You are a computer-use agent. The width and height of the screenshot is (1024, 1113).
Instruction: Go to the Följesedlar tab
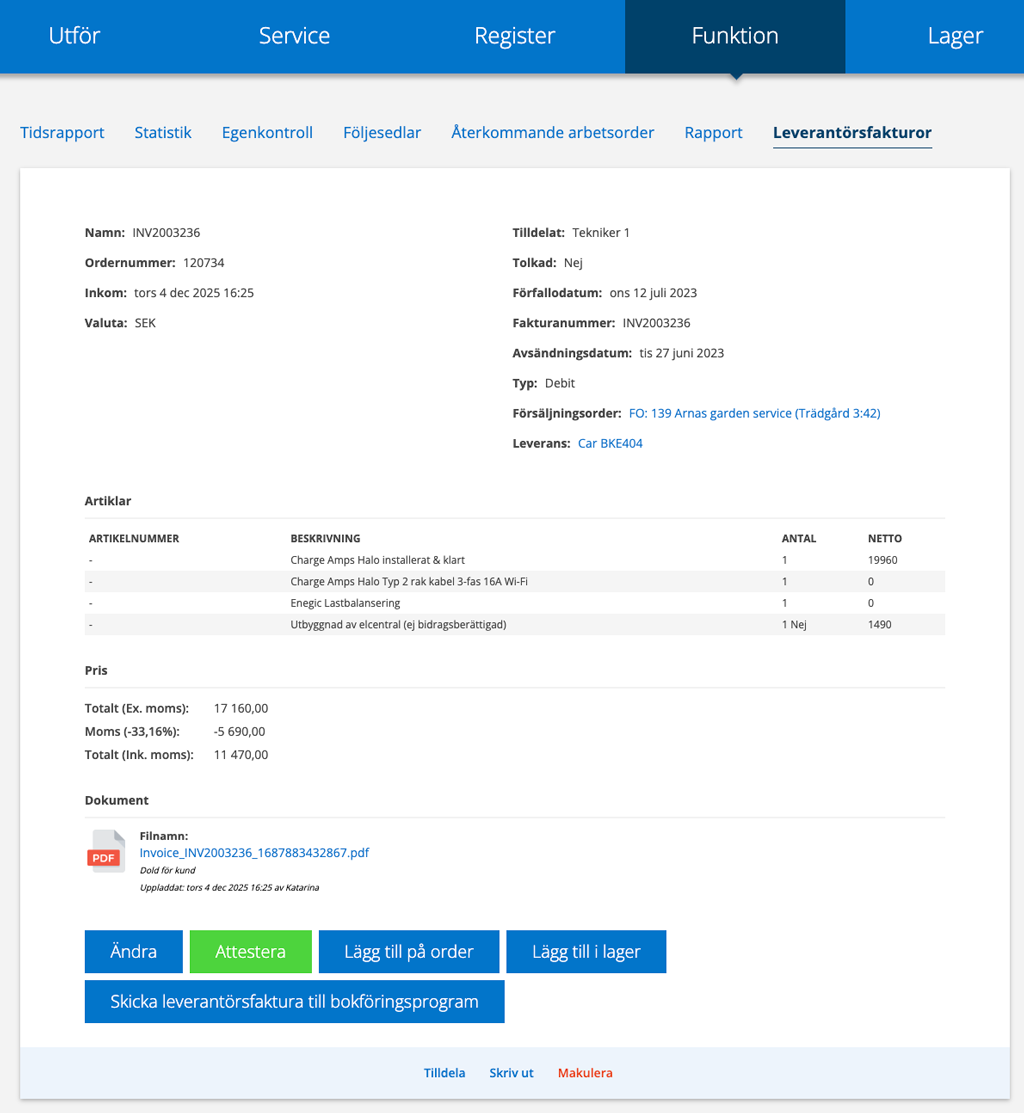382,132
